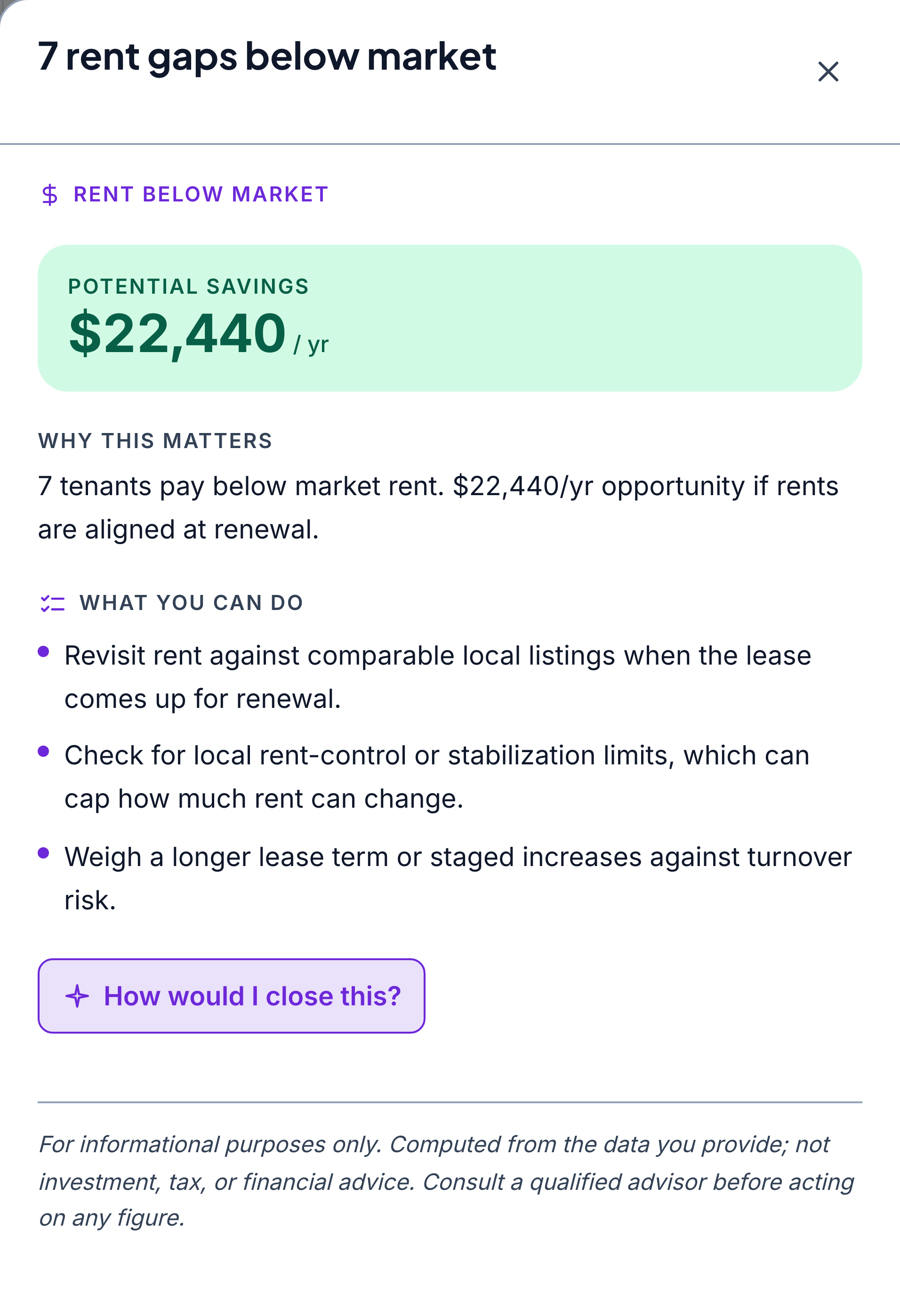Open "How would I close this?"
Image resolution: width=900 pixels, height=1316 pixels.
tap(231, 996)
